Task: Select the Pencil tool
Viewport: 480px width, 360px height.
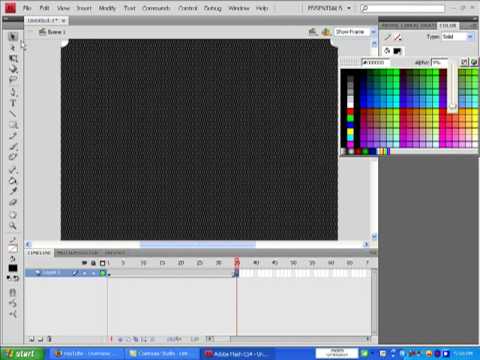Action: pyautogui.click(x=13, y=136)
